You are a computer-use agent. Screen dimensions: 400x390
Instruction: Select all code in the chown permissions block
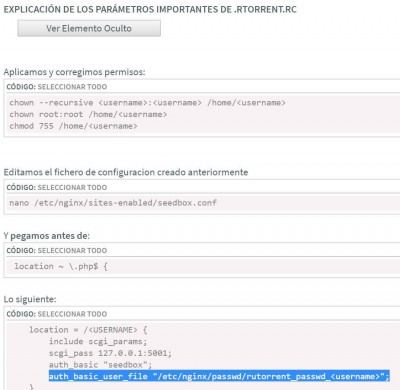72,87
